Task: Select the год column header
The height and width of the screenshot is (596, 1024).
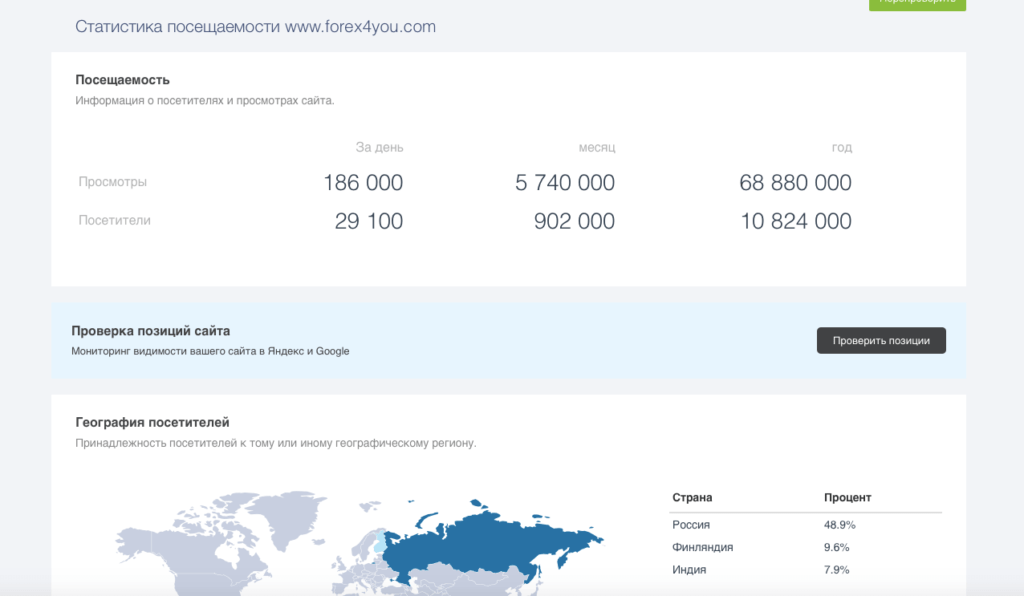Action: 841,147
